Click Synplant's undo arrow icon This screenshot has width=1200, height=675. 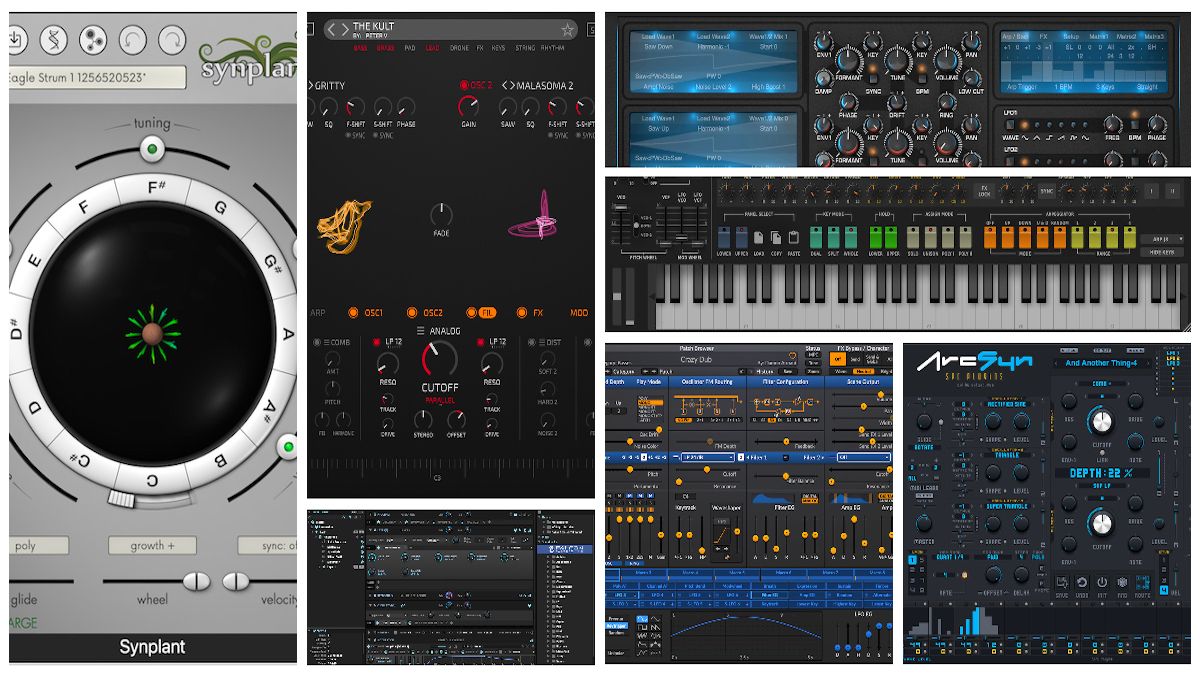(x=131, y=40)
